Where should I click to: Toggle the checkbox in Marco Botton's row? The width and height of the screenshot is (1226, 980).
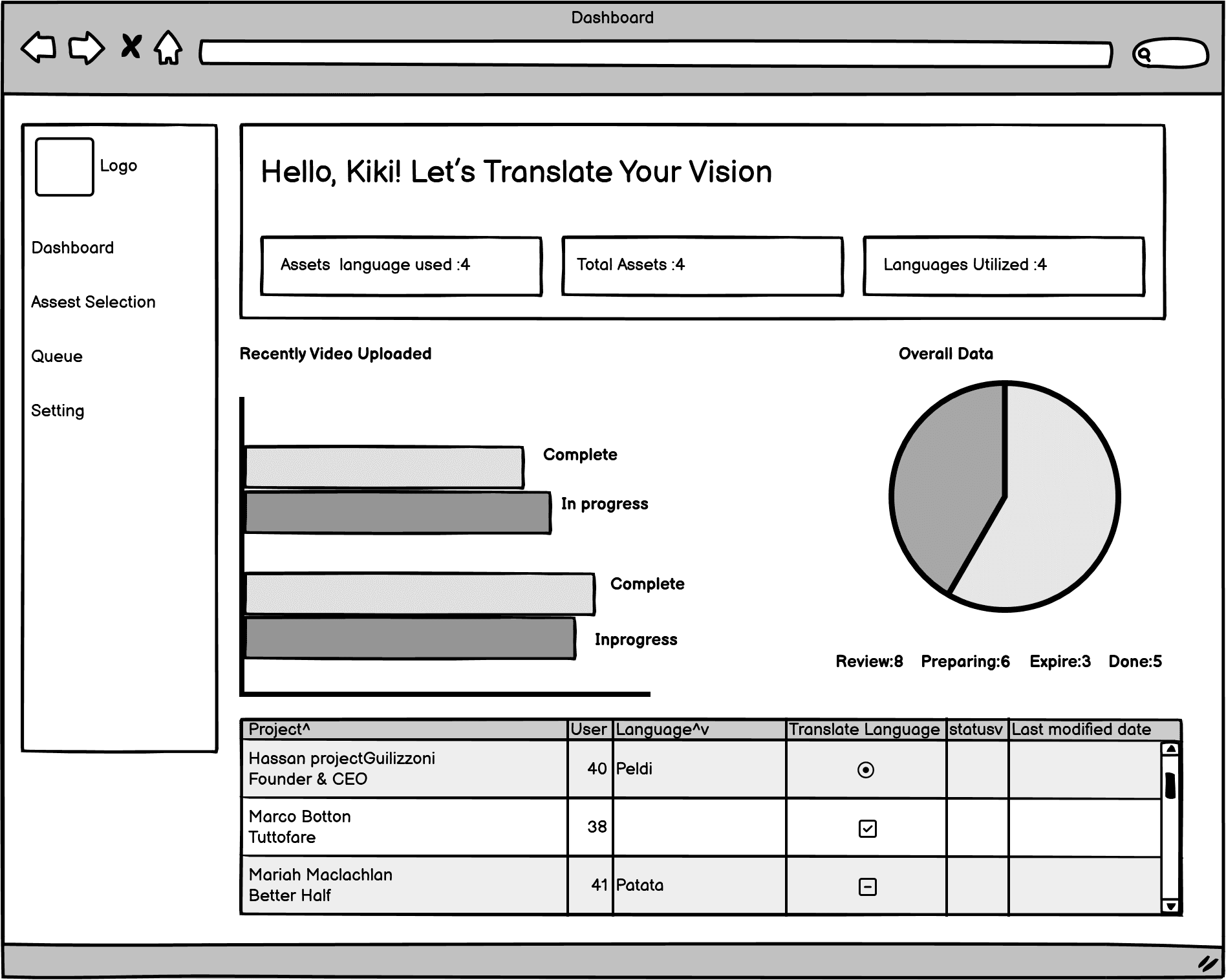(866, 827)
